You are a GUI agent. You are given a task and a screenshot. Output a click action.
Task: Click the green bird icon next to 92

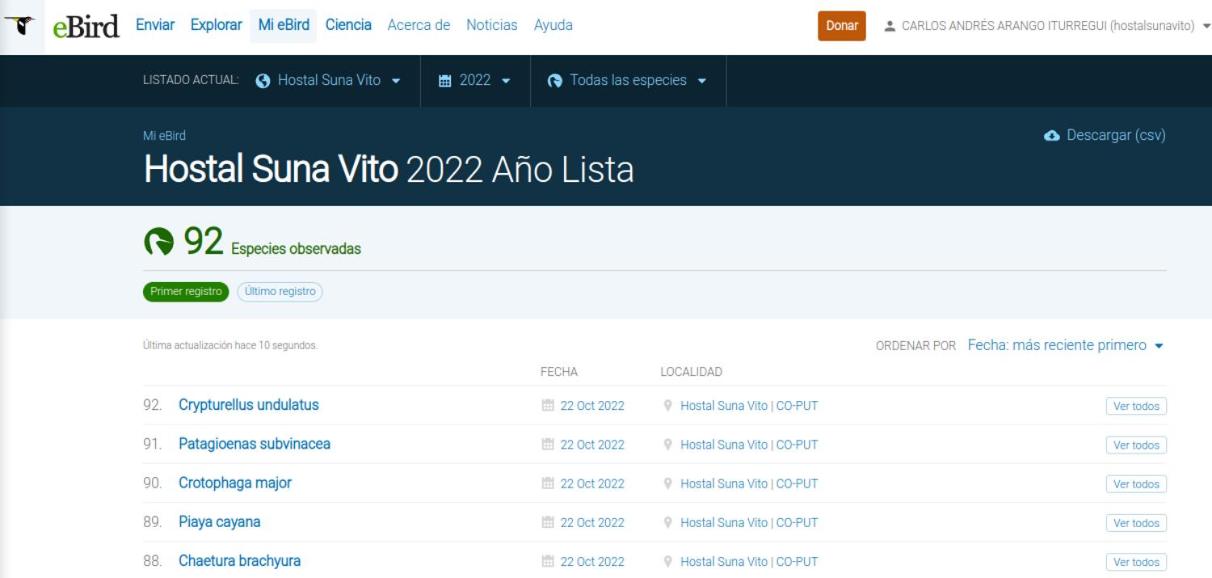coord(159,242)
